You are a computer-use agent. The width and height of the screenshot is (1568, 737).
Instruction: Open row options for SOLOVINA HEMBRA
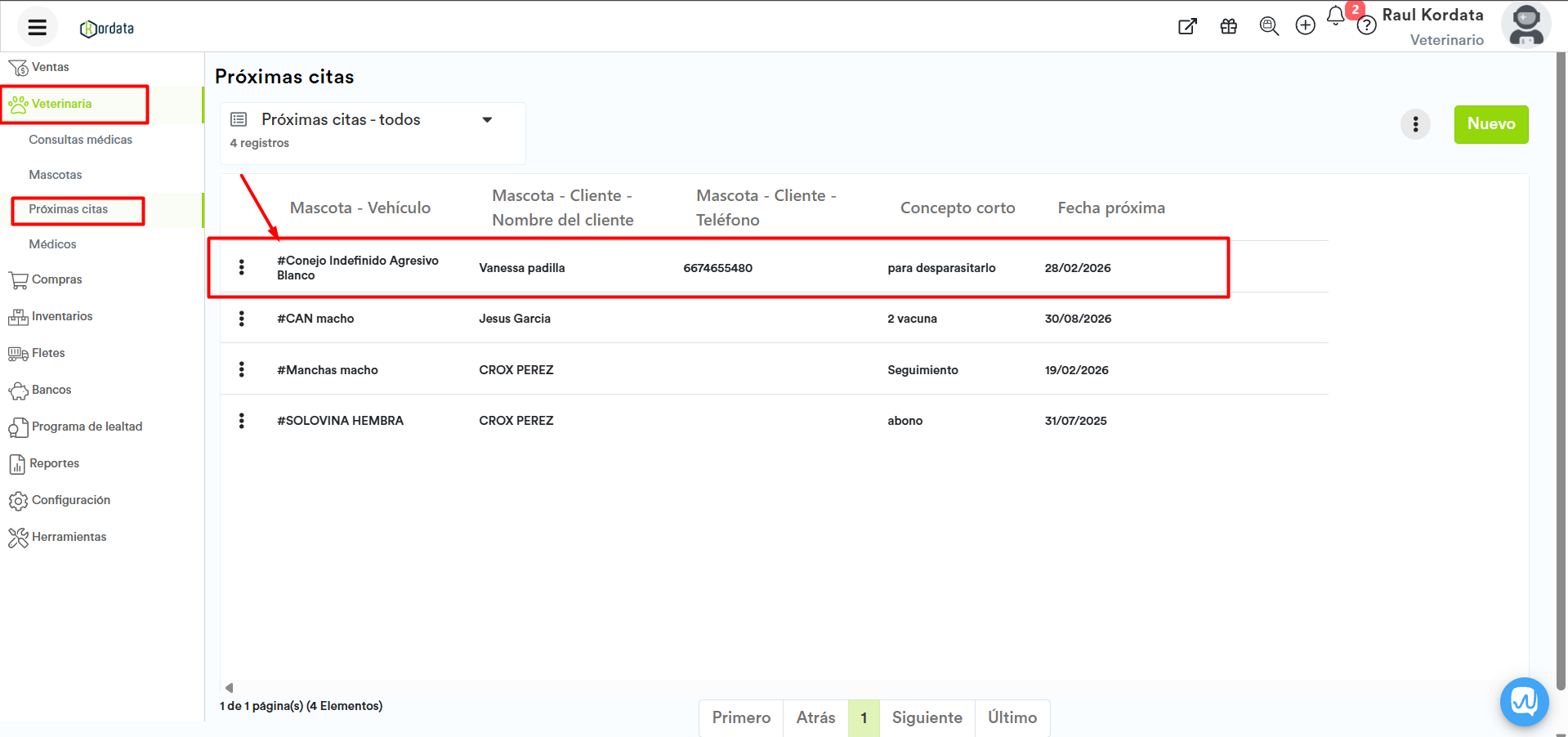tap(241, 421)
